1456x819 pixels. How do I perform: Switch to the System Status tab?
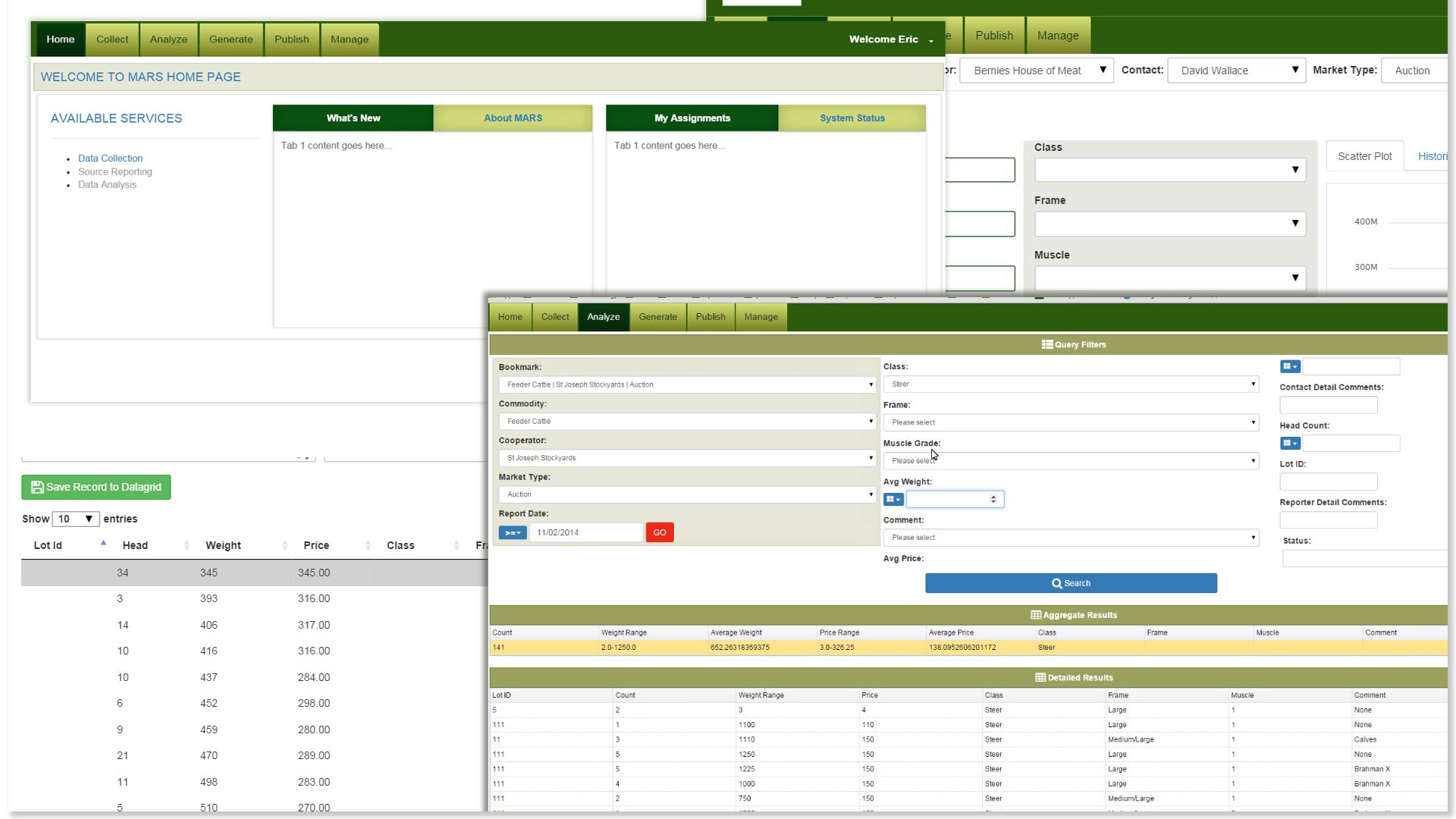tap(852, 118)
